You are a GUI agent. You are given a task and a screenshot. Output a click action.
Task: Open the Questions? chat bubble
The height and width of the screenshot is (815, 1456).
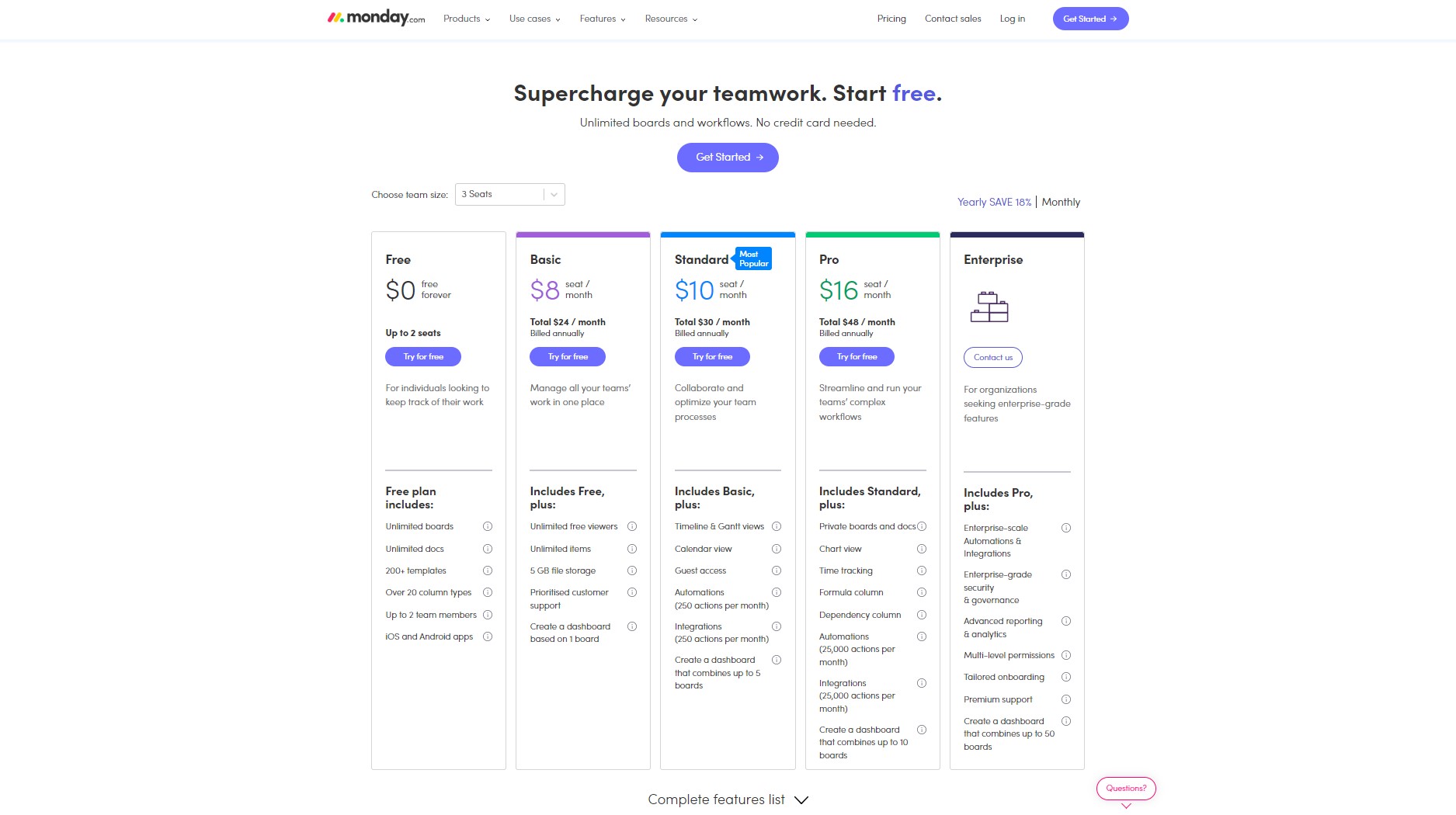(x=1126, y=788)
